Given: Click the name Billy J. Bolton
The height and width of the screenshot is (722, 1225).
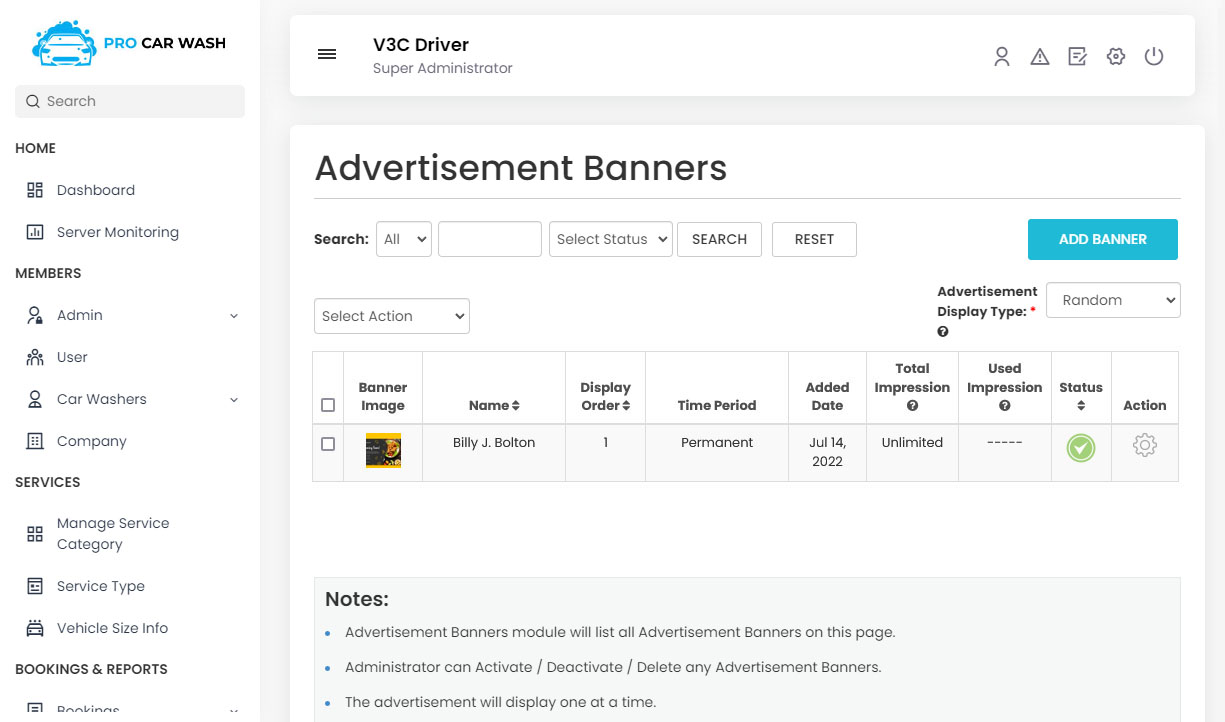Looking at the screenshot, I should (494, 443).
